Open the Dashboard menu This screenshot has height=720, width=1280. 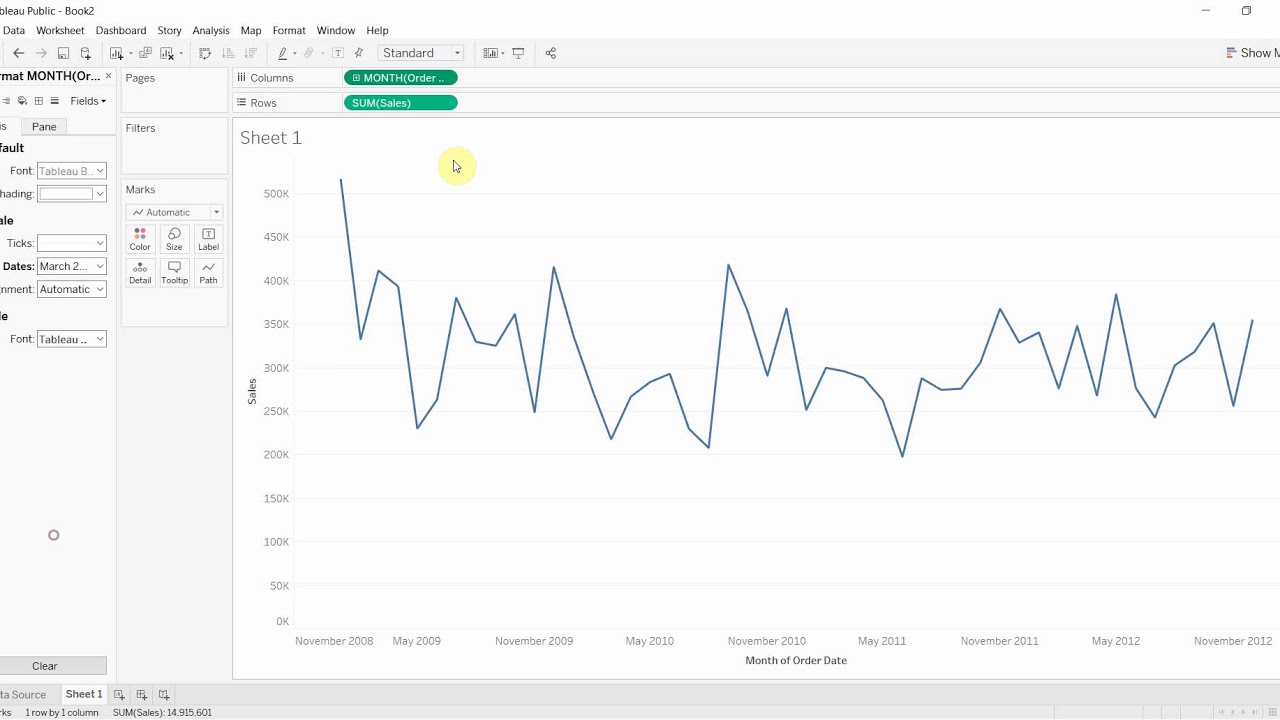point(121,30)
